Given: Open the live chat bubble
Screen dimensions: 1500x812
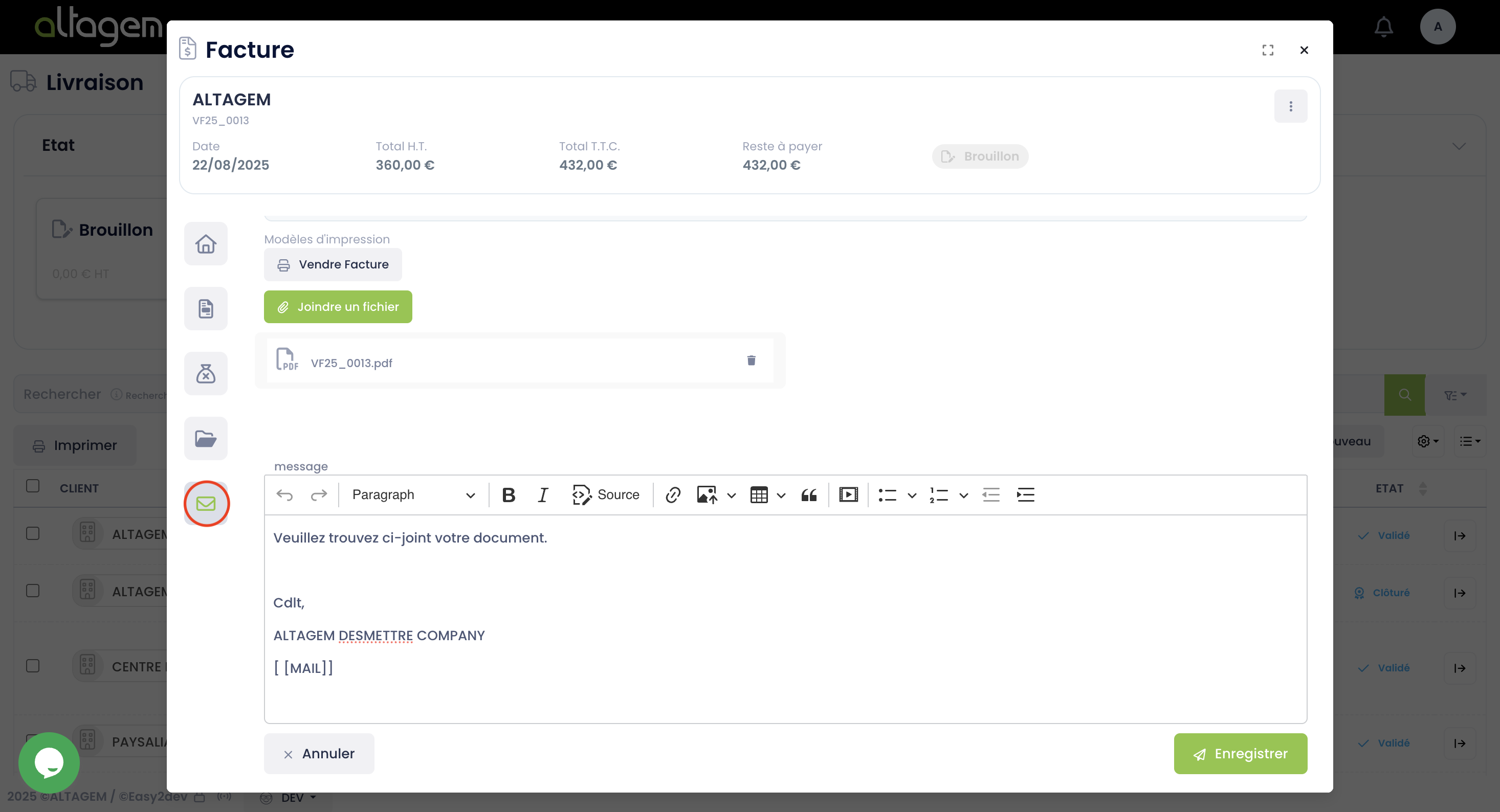Looking at the screenshot, I should coord(49,762).
